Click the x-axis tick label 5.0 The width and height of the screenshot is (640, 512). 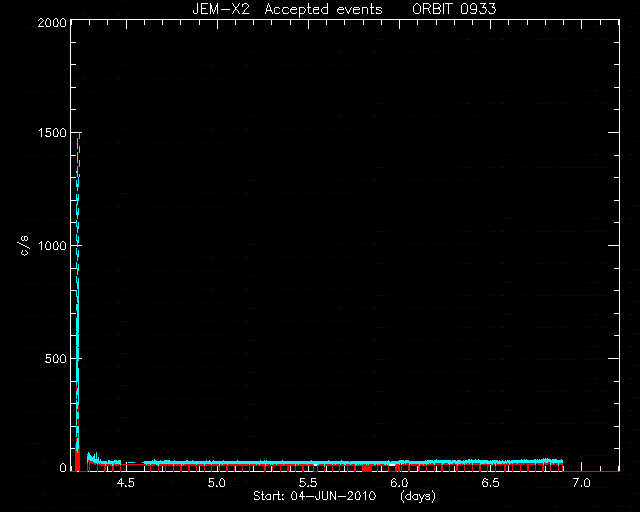point(217,483)
